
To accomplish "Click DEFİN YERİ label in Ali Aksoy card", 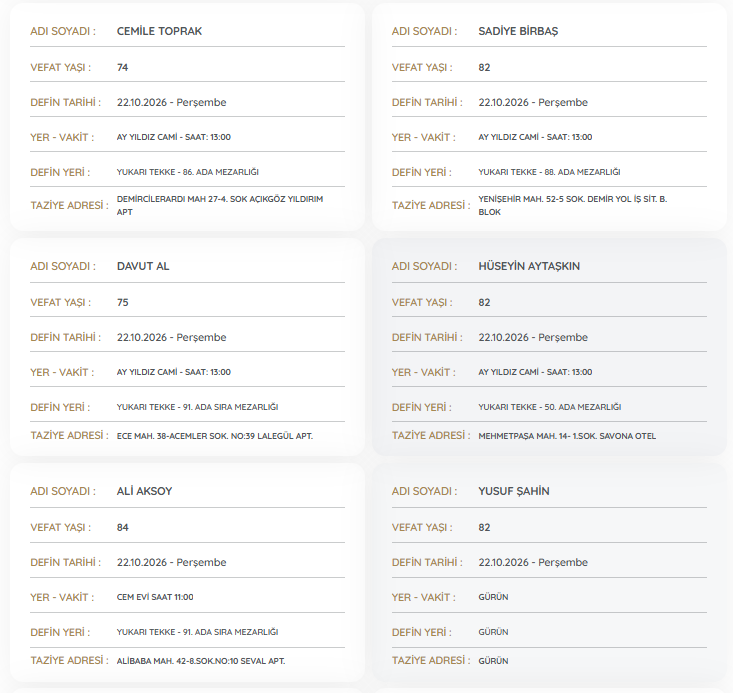I will pos(60,633).
